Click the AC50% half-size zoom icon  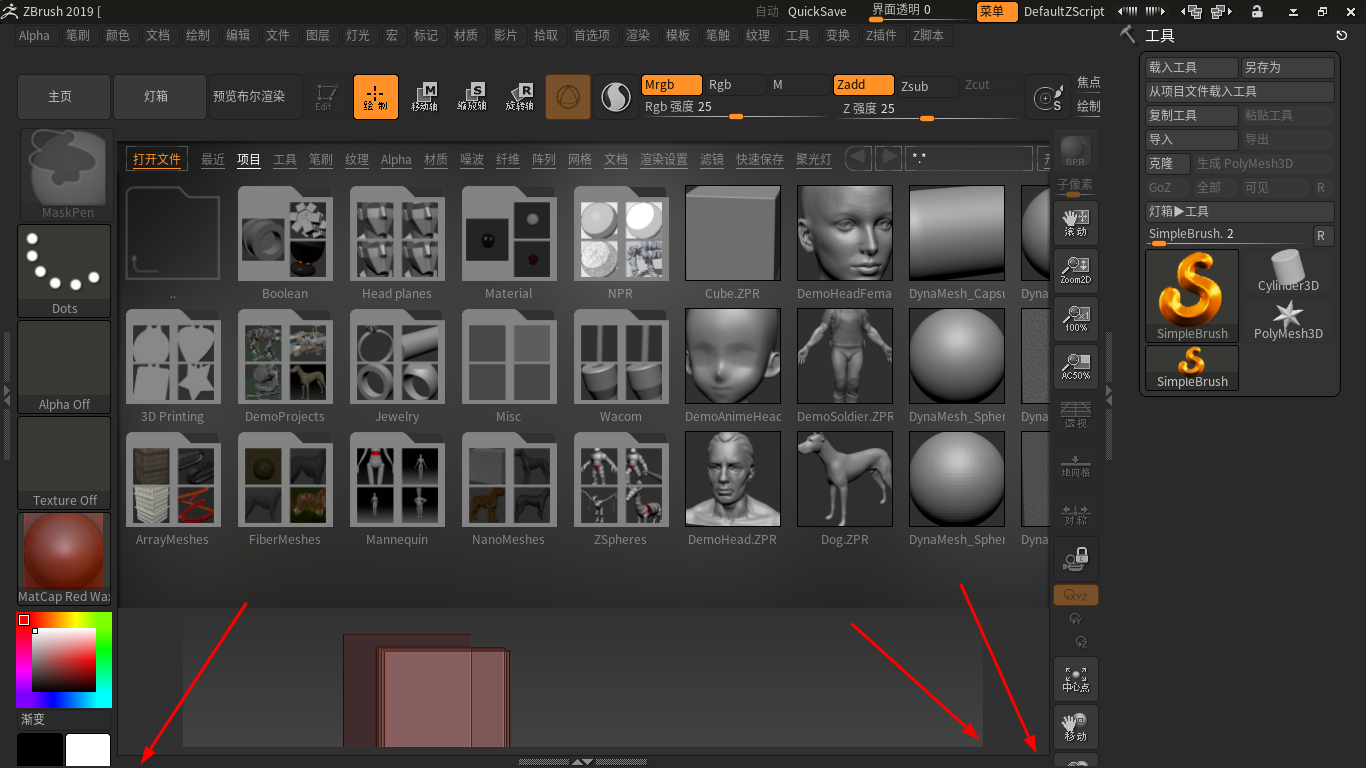point(1076,366)
